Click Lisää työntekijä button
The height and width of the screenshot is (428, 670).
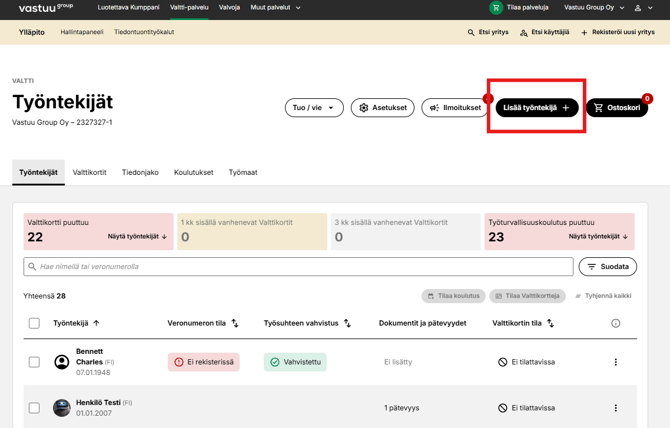(537, 108)
